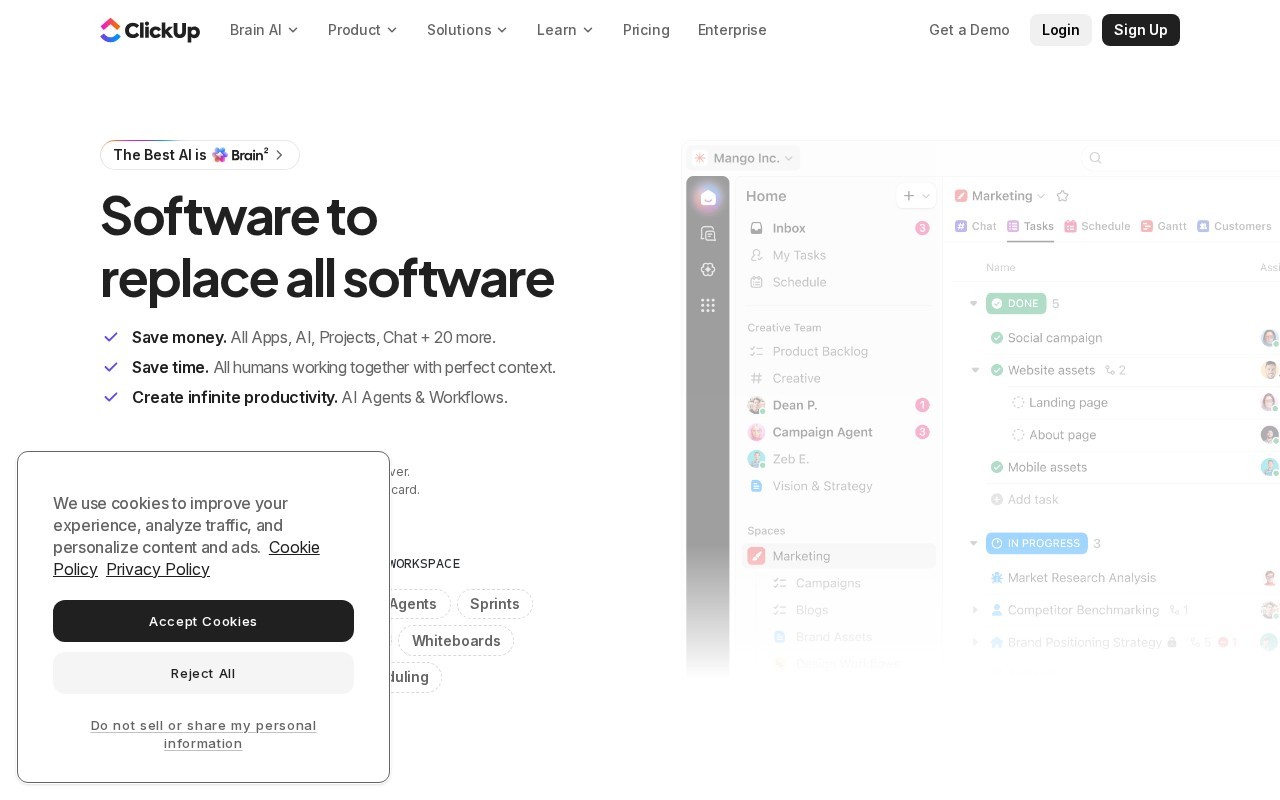
Task: Open the apps grid icon in the dark sidebar
Action: 708,305
